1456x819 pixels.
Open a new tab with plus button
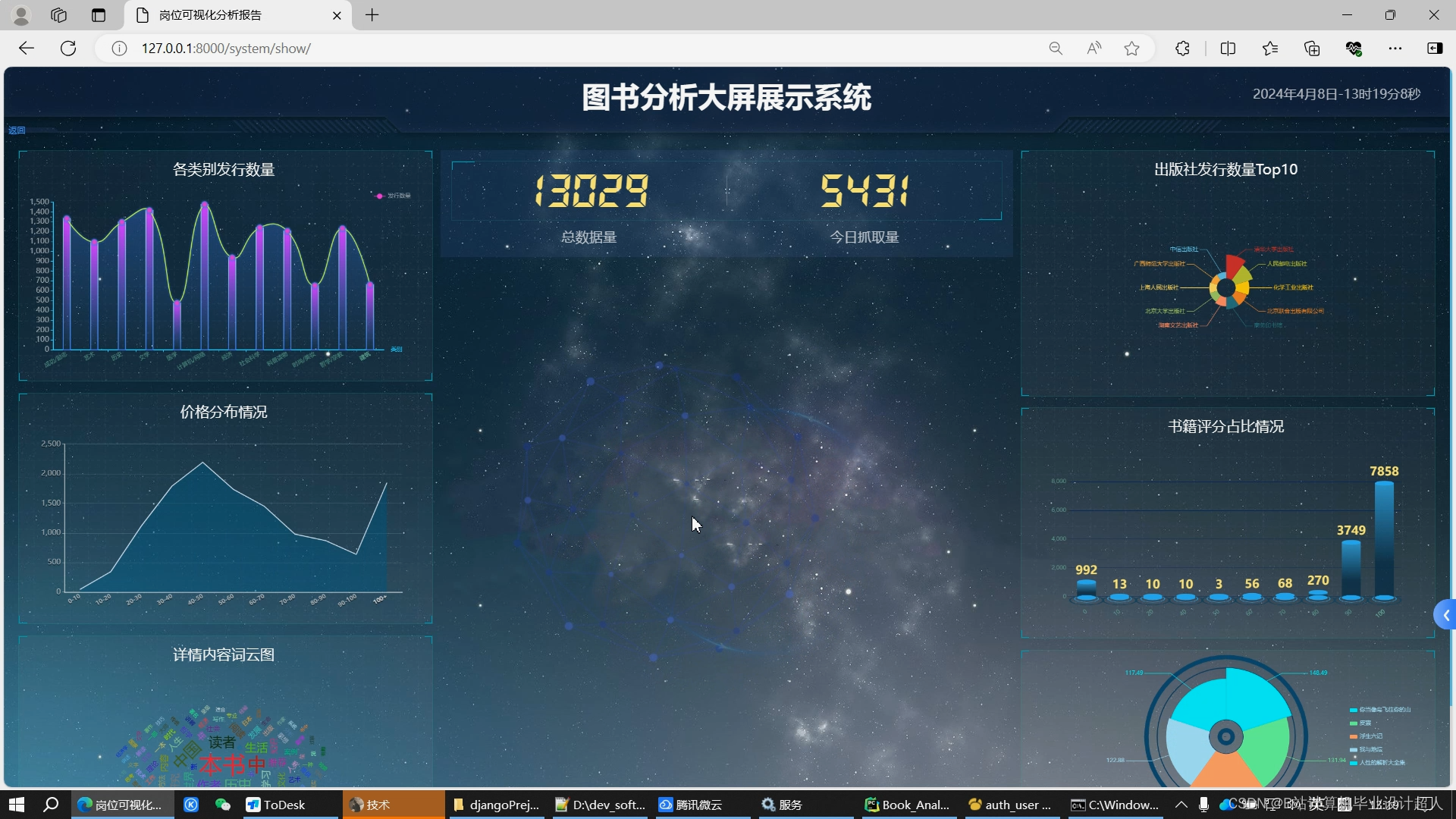[x=372, y=15]
